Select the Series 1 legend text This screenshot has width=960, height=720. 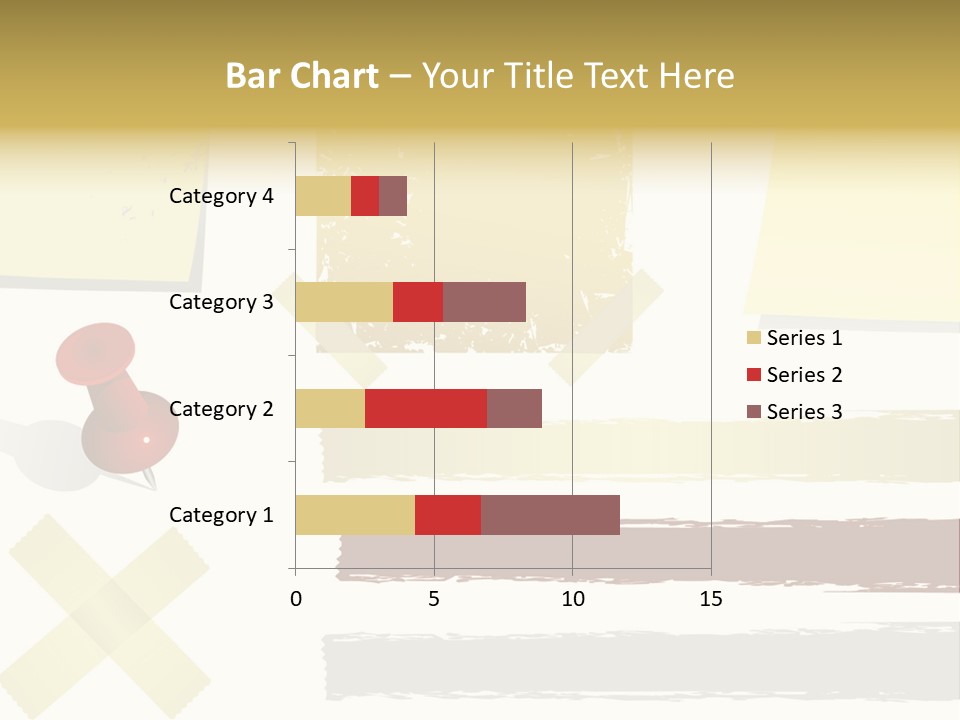[804, 338]
